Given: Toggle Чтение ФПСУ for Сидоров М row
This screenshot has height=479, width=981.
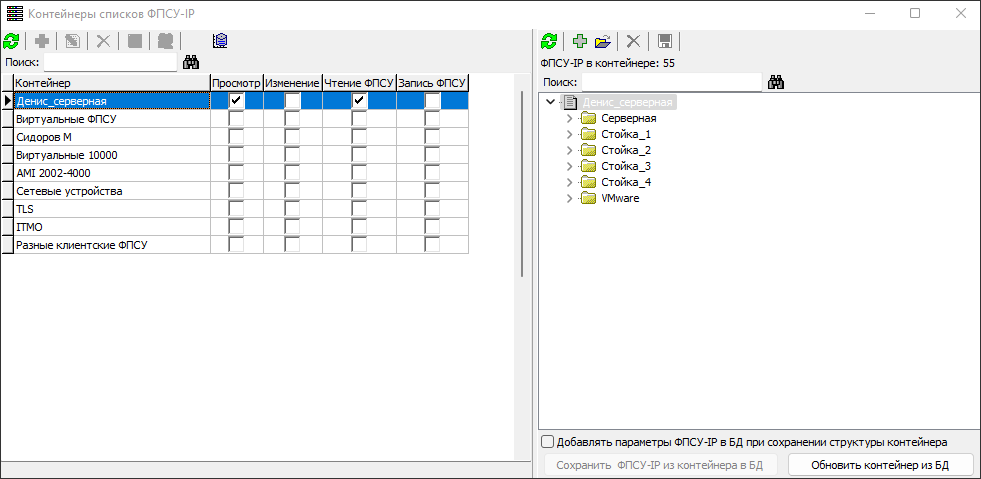Looking at the screenshot, I should click(x=359, y=137).
